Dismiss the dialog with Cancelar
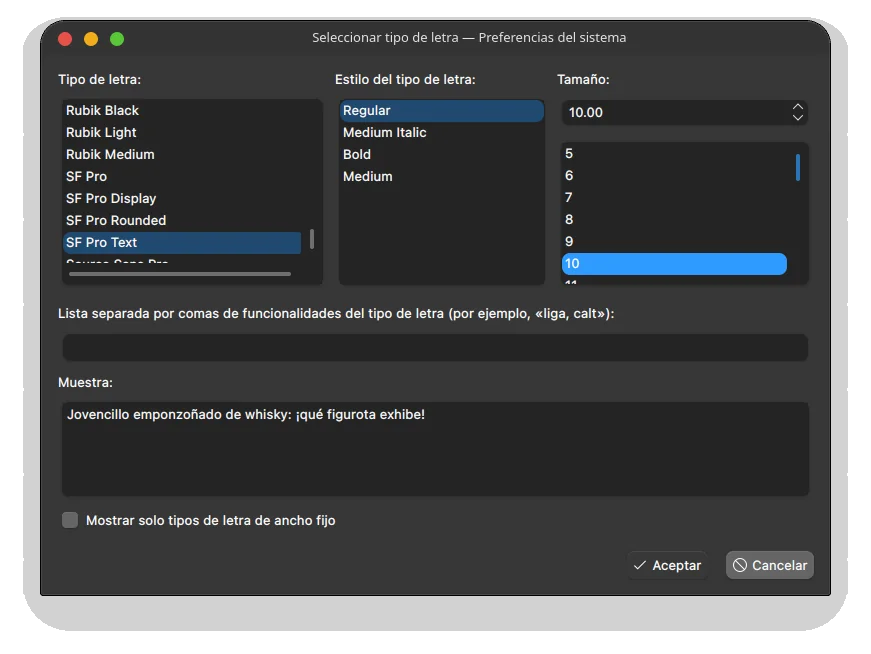Image resolution: width=871 pixels, height=654 pixels. pyautogui.click(x=769, y=565)
